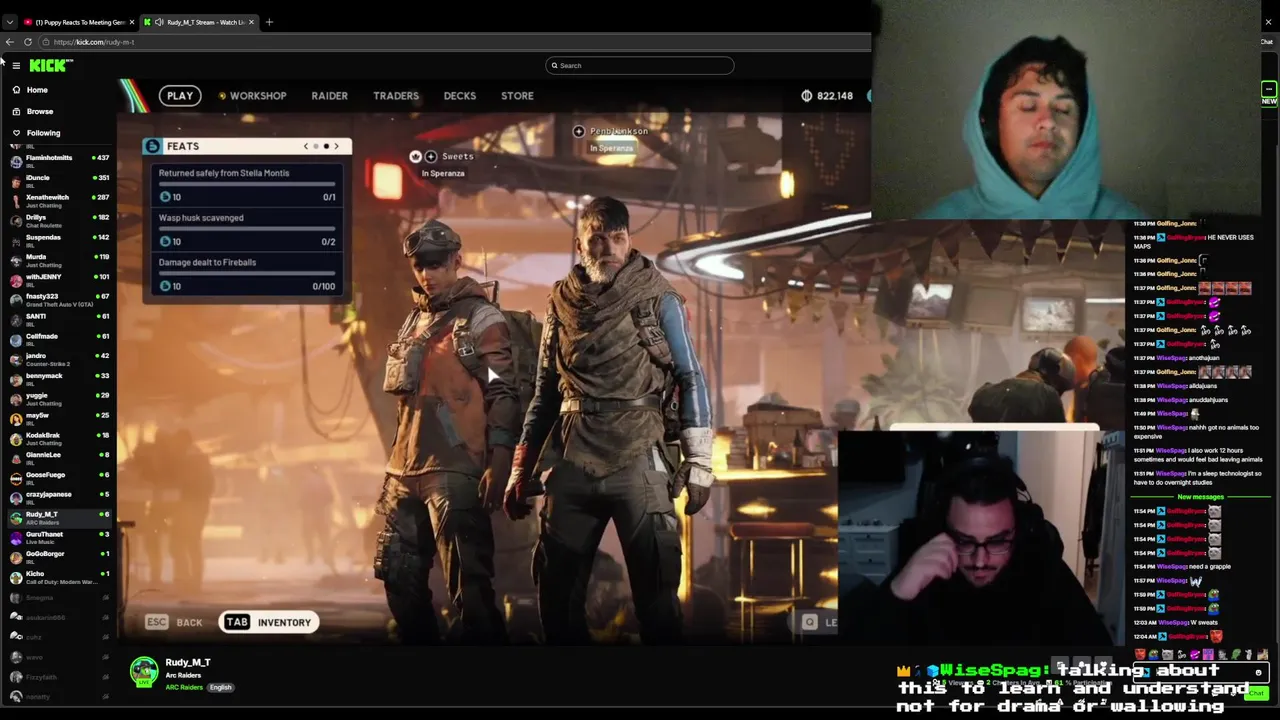Image resolution: width=1280 pixels, height=720 pixels.
Task: Click 'New messages' divider in chat
Action: click(x=1200, y=497)
